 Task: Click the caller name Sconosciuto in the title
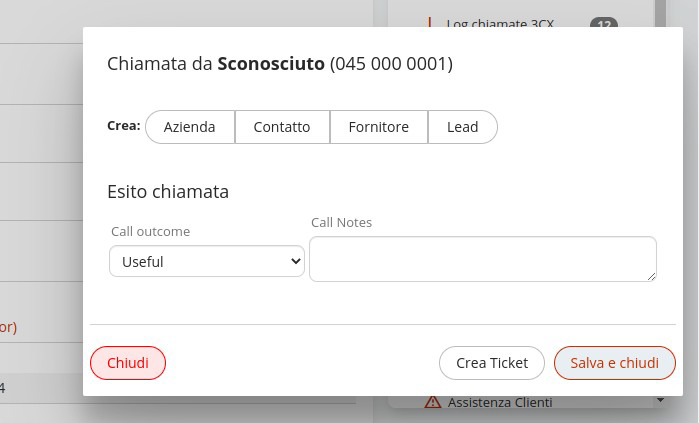click(271, 64)
